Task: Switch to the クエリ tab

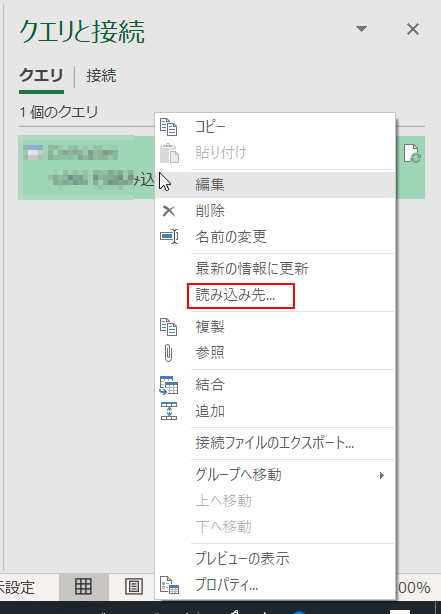Action: (42, 75)
